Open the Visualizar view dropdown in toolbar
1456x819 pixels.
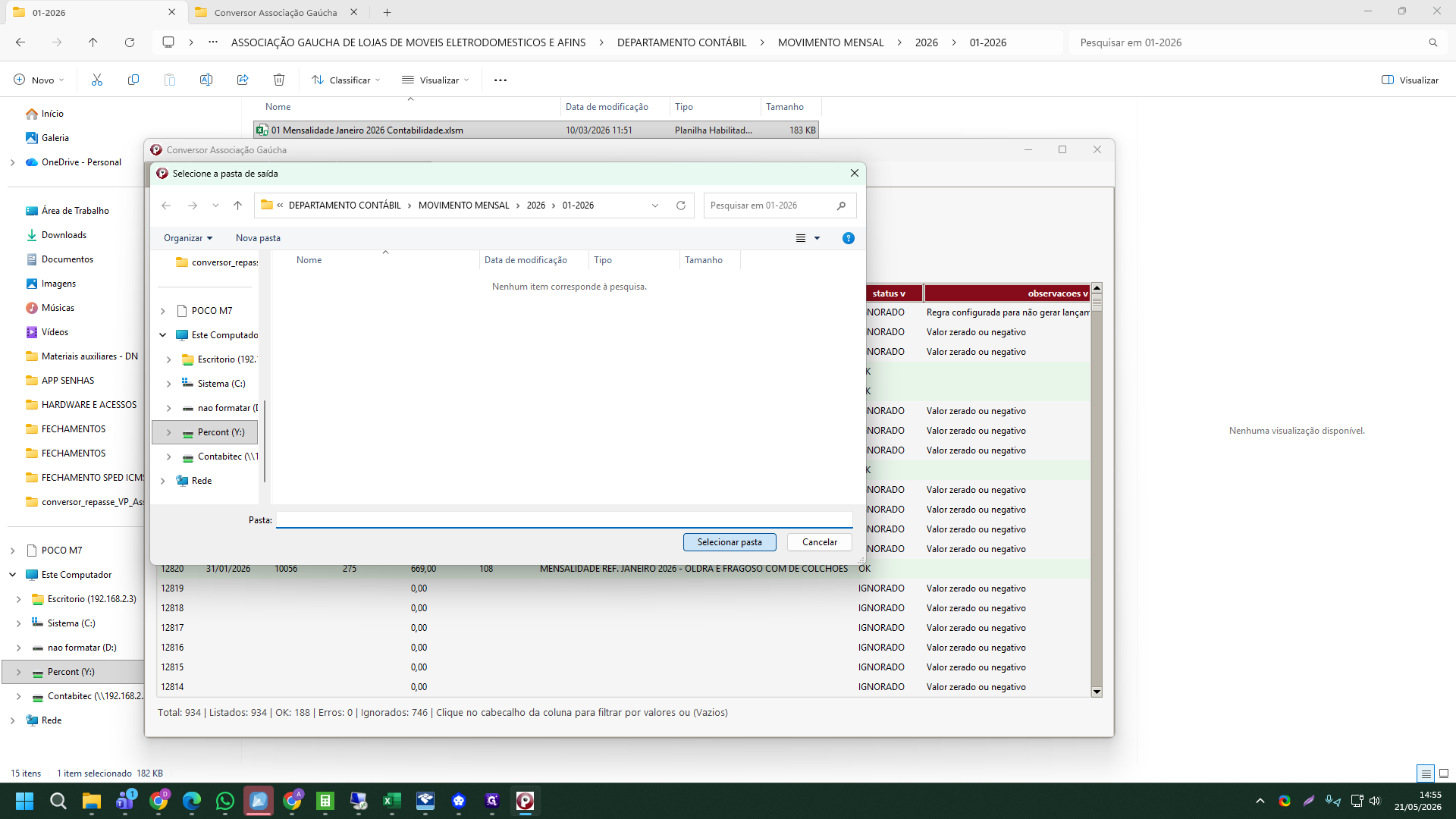coord(435,80)
